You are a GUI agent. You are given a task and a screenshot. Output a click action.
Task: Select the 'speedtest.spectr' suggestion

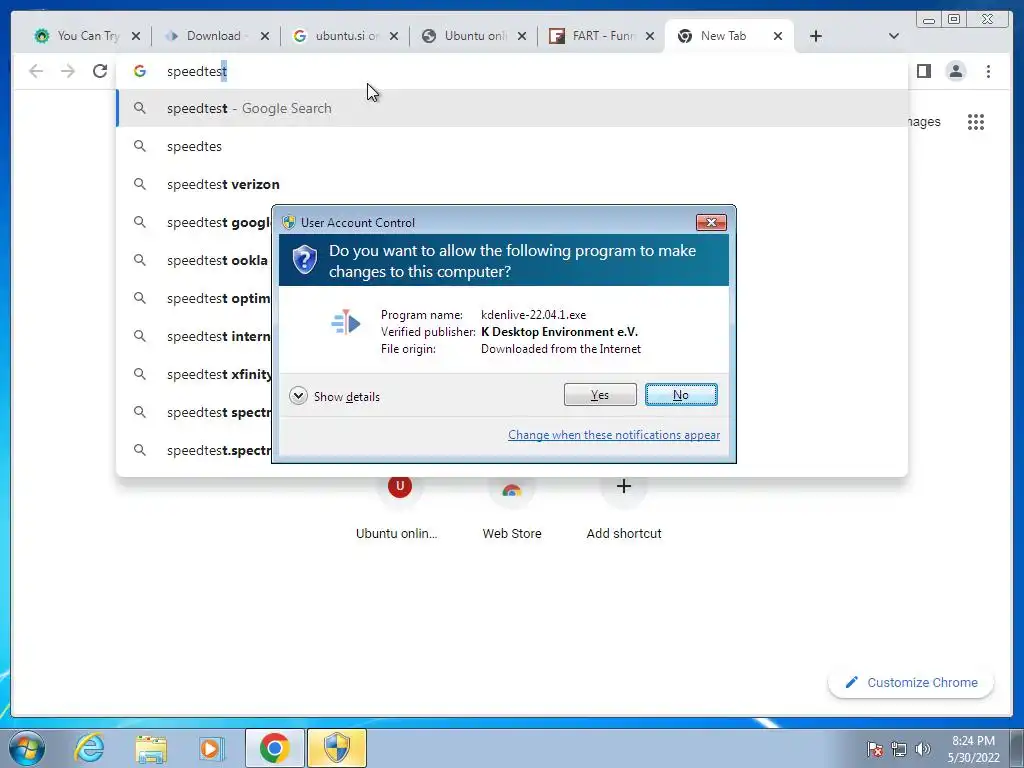point(194,450)
